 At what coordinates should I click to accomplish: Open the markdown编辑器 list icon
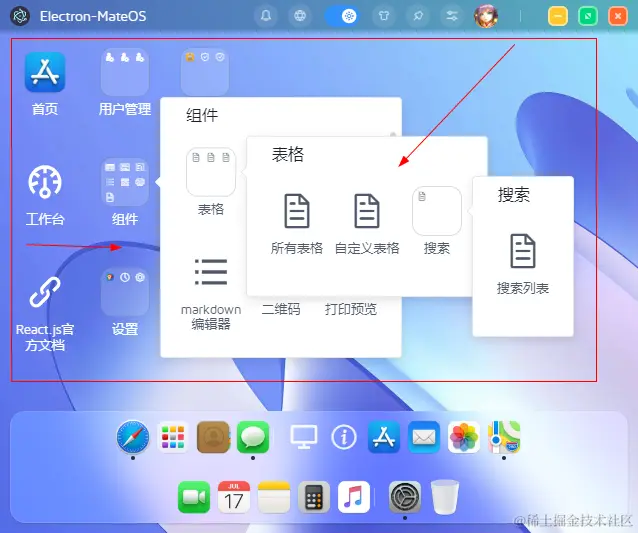point(211,272)
